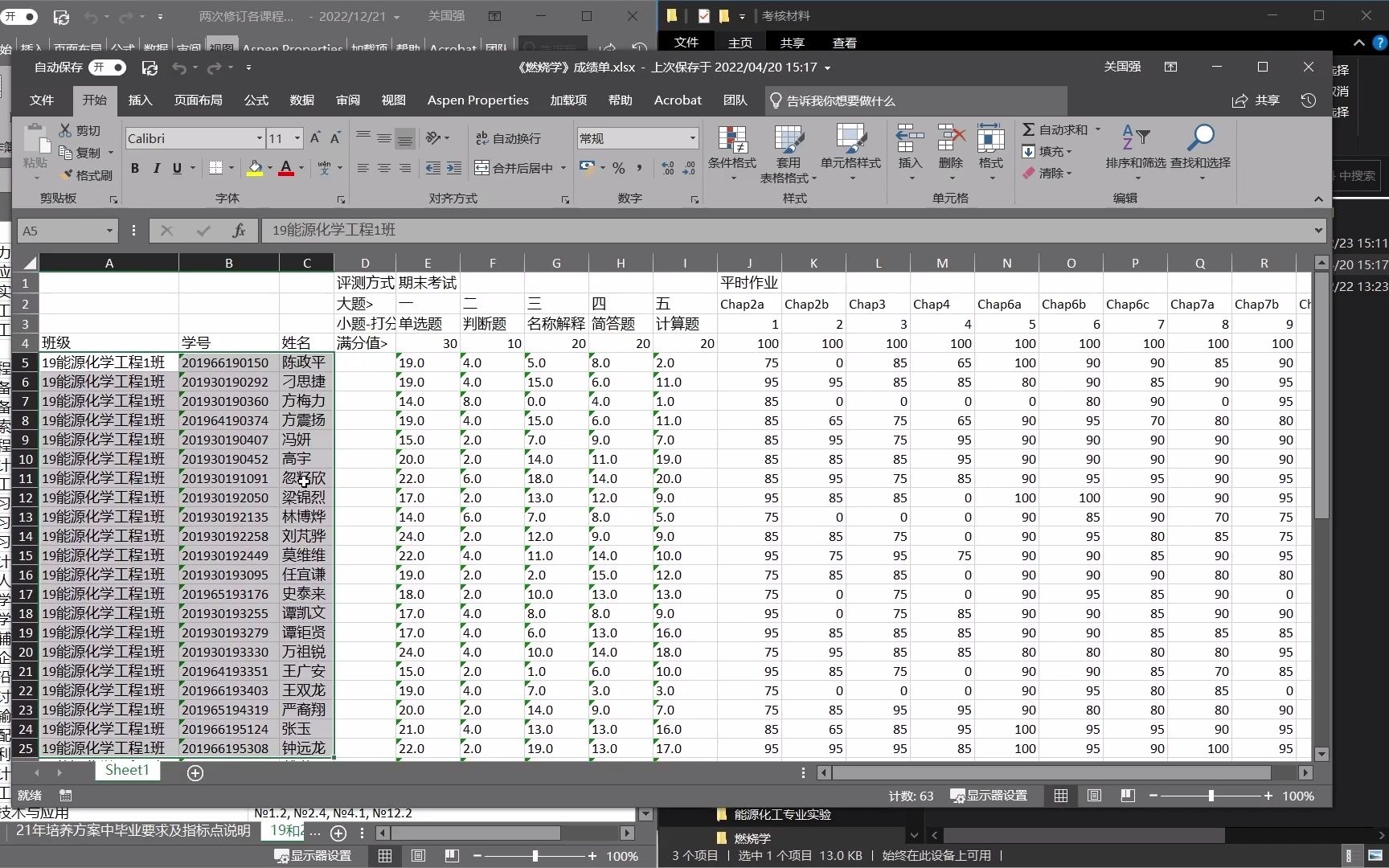Select the Sheet1 worksheet tab
The image size is (1389, 868).
point(127,770)
